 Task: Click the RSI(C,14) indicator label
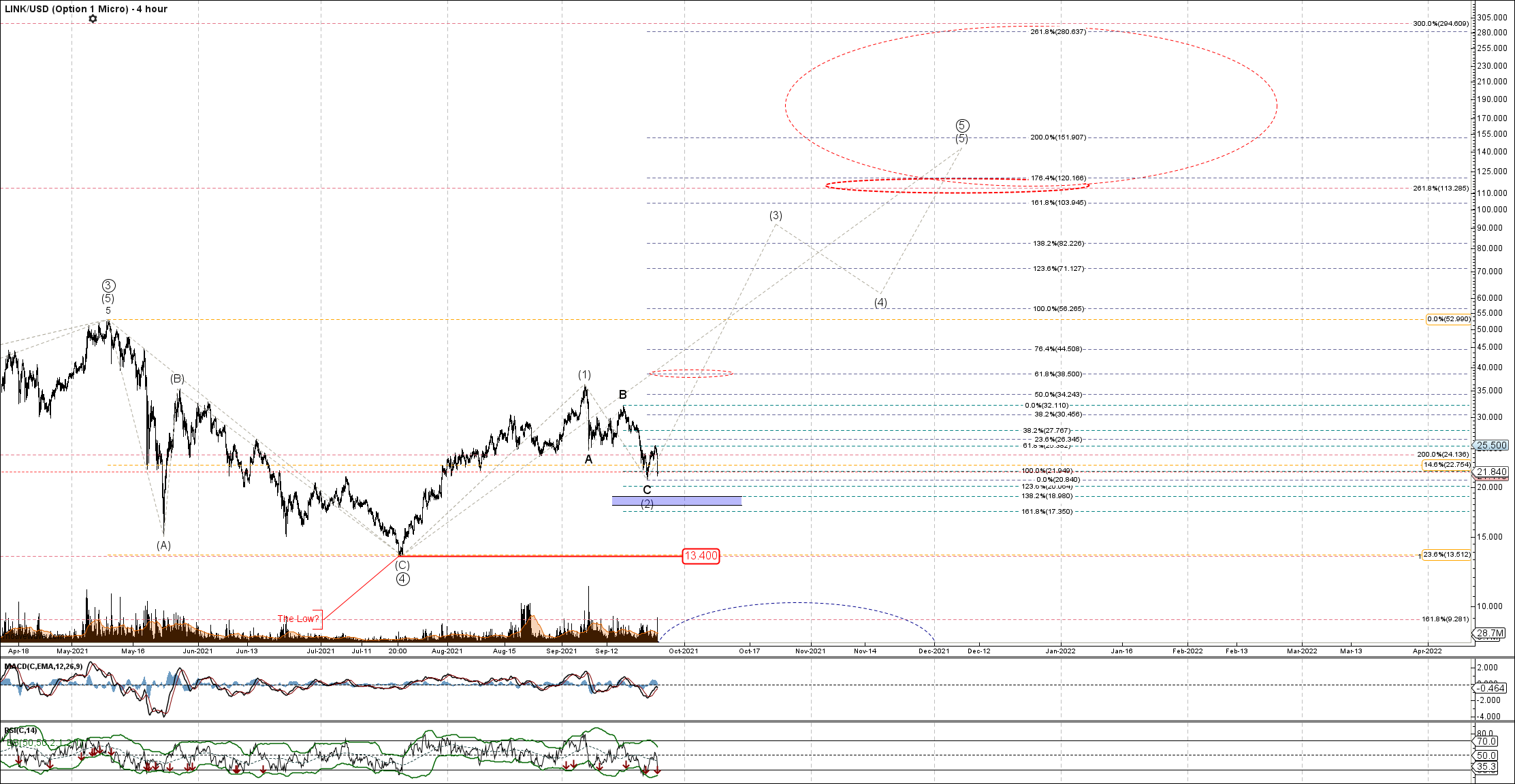coord(21,730)
